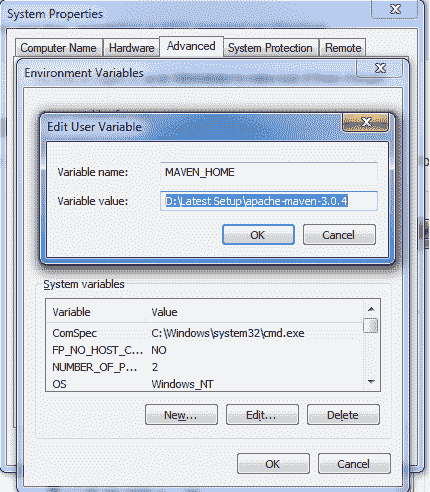Click the system variables scroll down arrow

tap(371, 382)
